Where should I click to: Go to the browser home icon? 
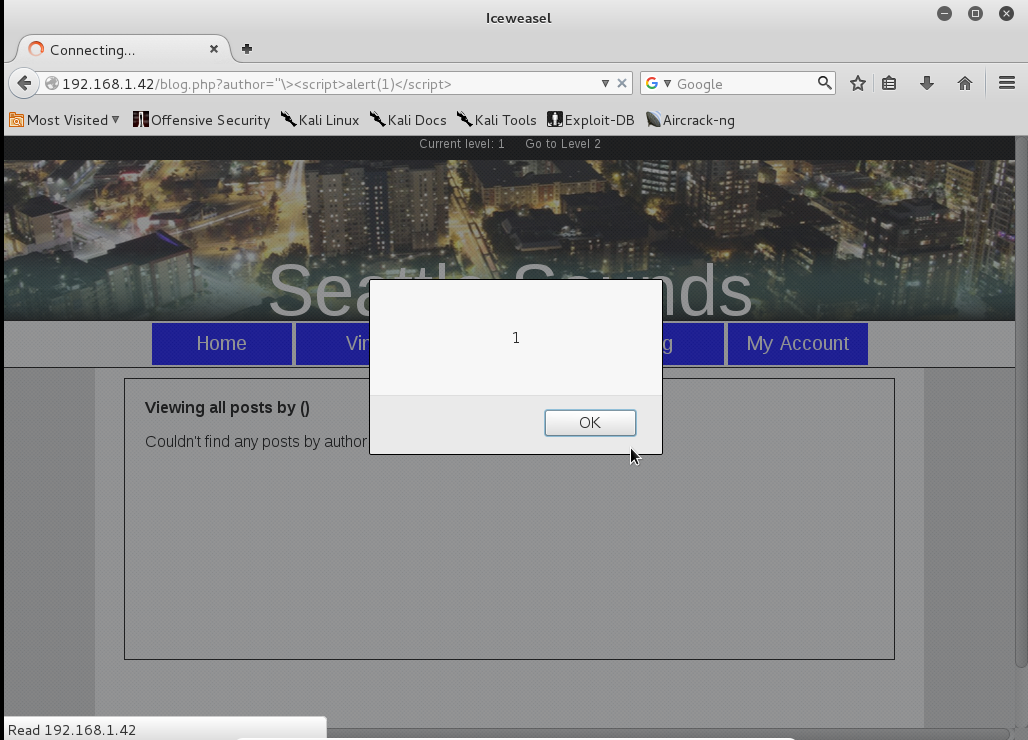965,84
